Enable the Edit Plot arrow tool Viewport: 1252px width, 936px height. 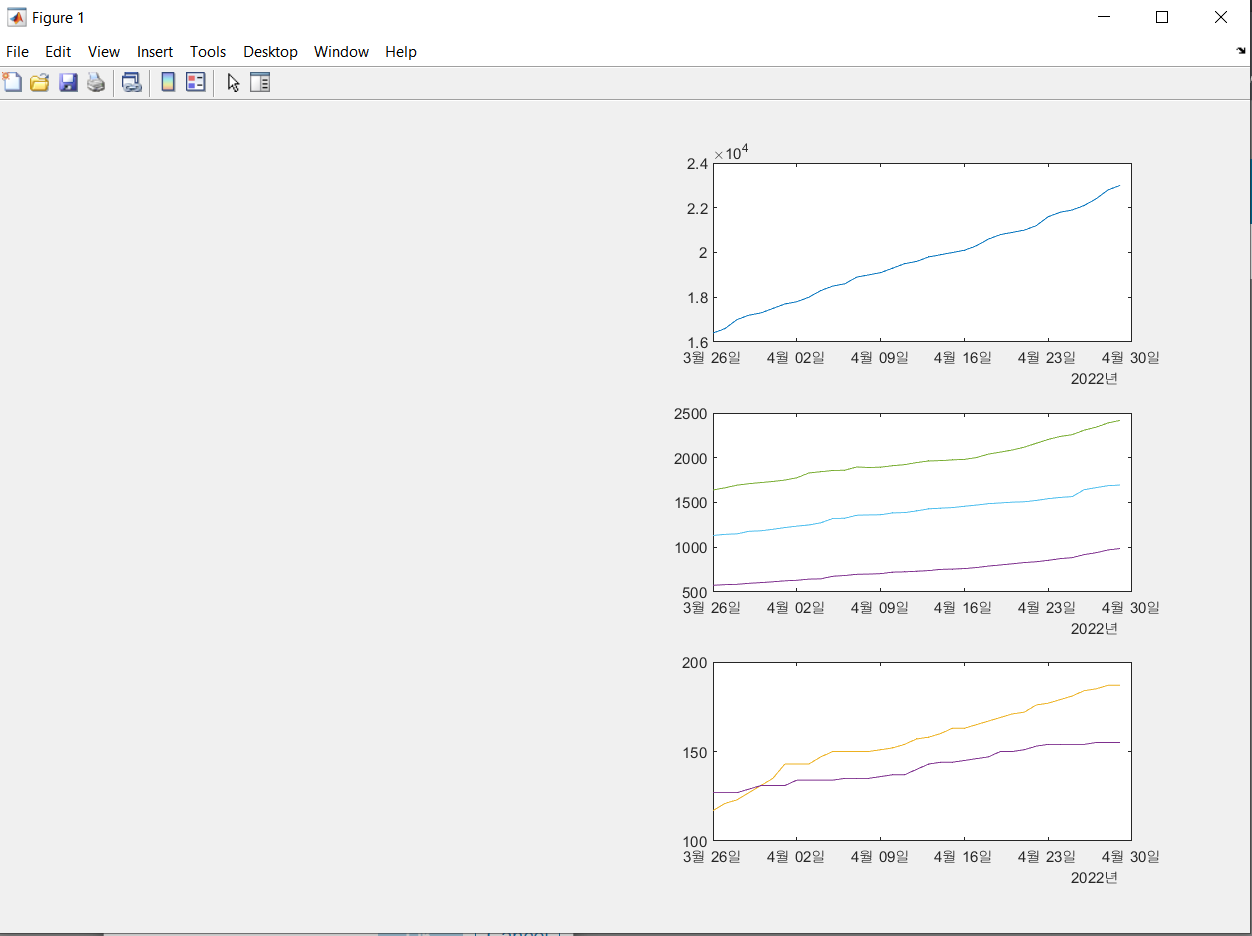point(233,83)
